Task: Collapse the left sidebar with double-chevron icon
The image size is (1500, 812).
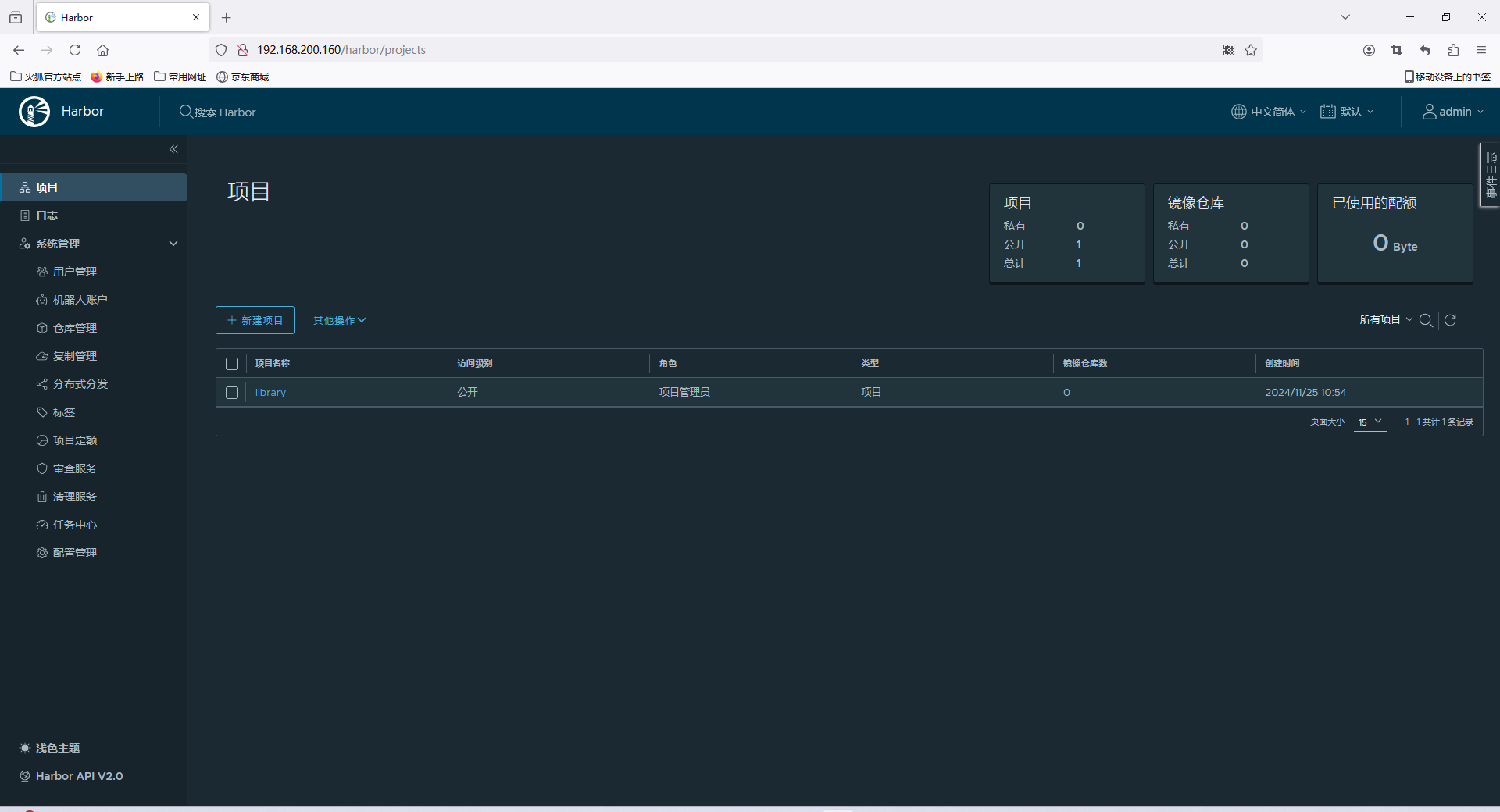Action: pos(173,149)
